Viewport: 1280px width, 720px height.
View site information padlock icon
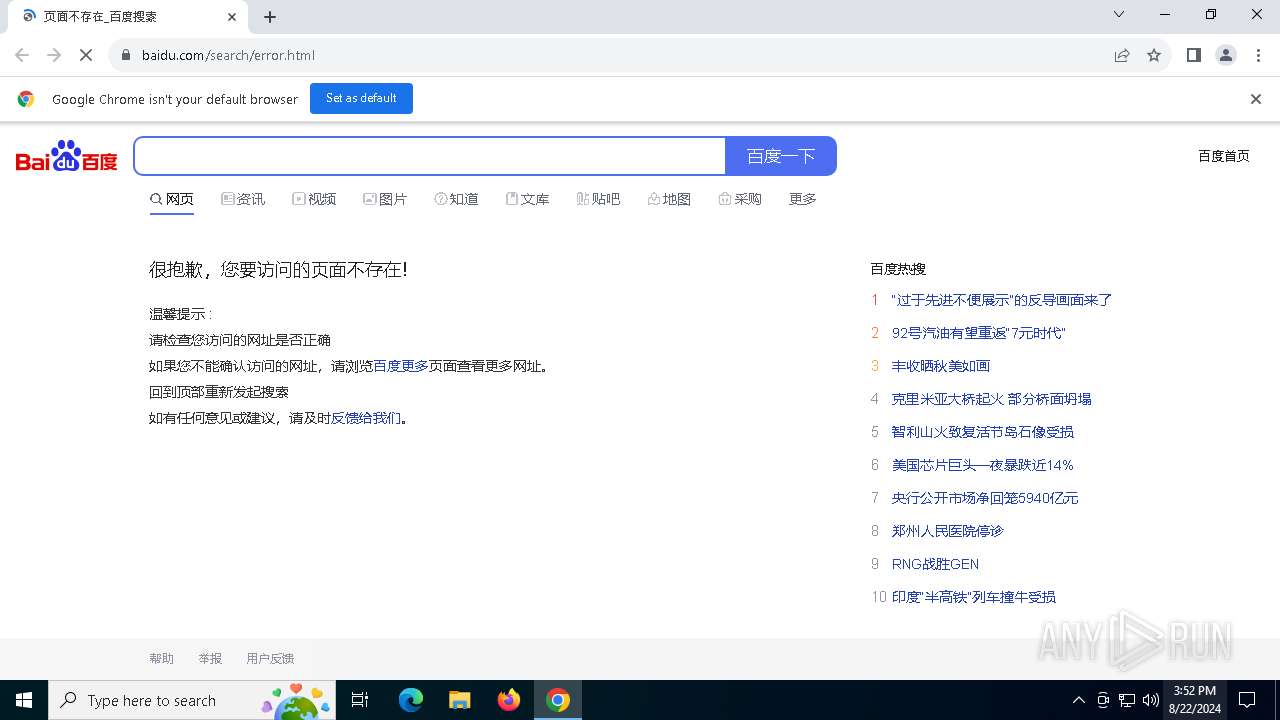126,55
